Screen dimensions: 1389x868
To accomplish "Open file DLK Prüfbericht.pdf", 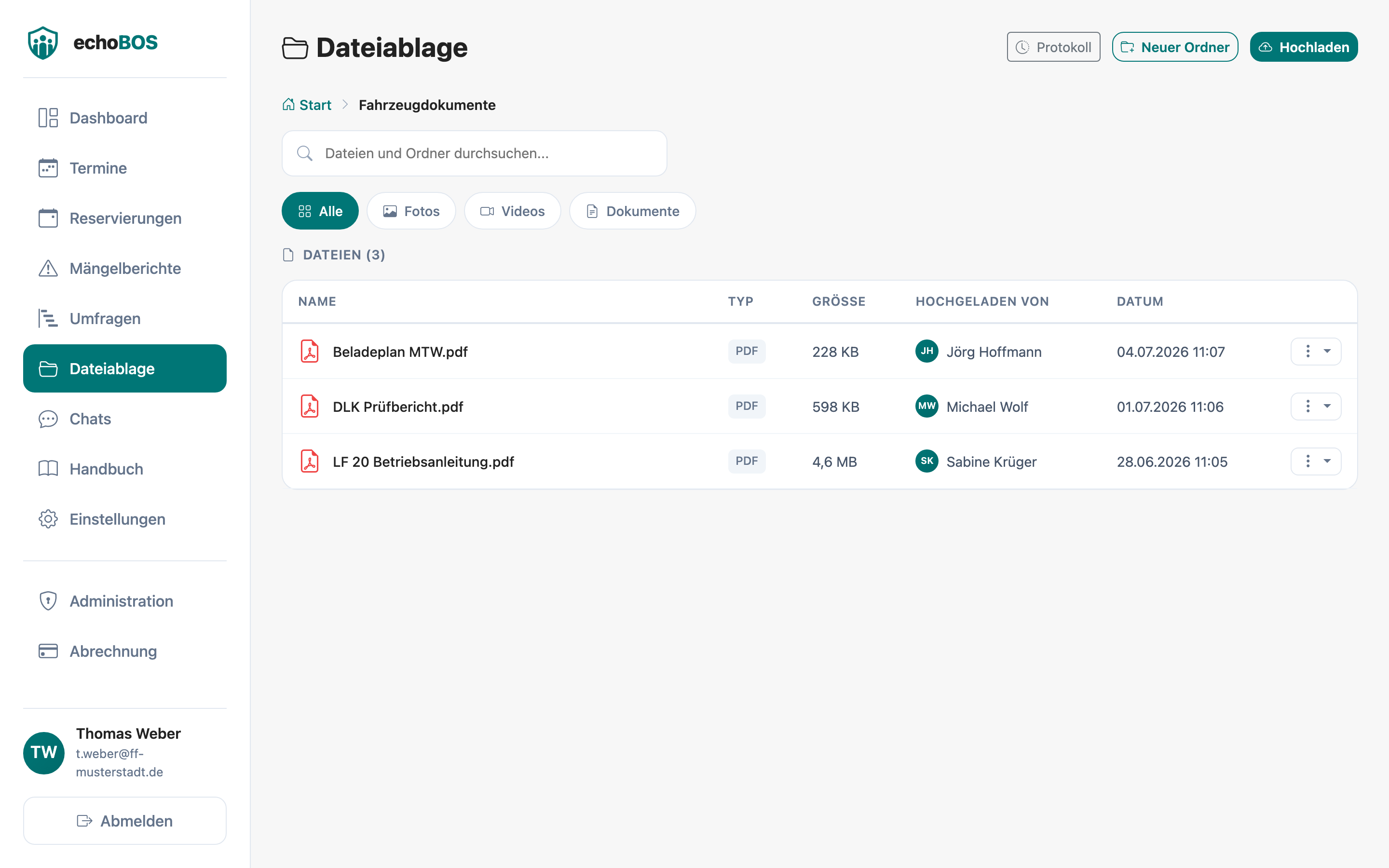I will (x=398, y=407).
